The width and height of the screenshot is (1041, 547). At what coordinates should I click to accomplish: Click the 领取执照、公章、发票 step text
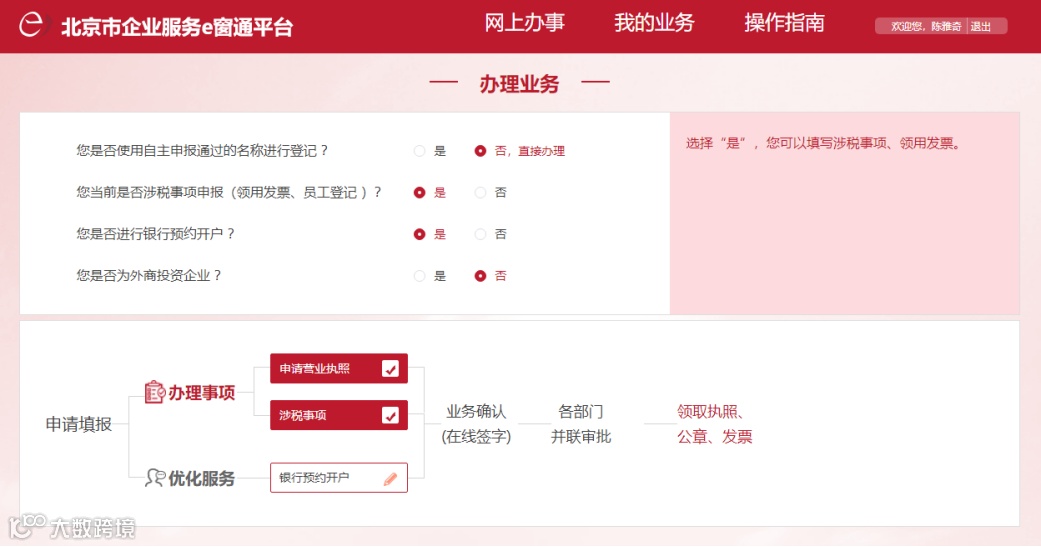714,424
